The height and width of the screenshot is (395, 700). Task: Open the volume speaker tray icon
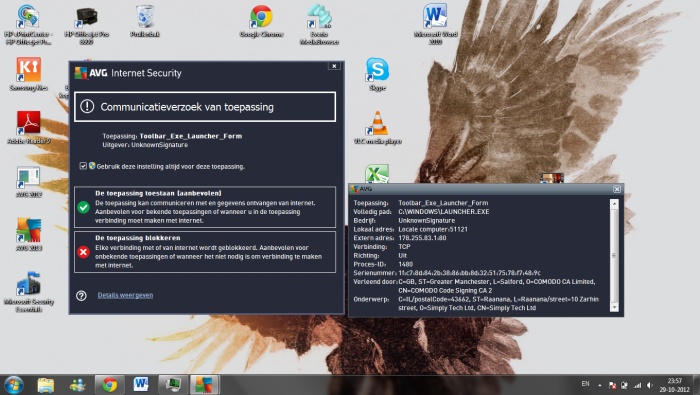click(650, 385)
